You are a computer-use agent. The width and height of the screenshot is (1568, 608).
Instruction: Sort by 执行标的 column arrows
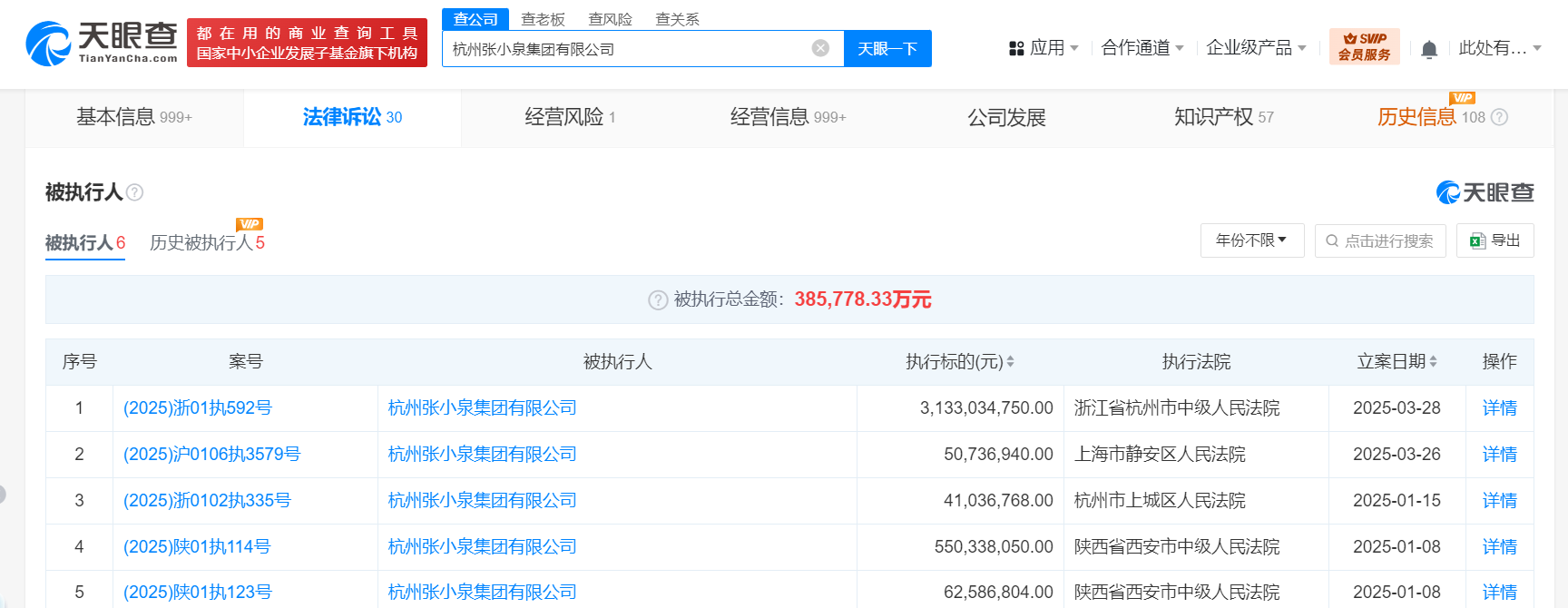point(1010,361)
